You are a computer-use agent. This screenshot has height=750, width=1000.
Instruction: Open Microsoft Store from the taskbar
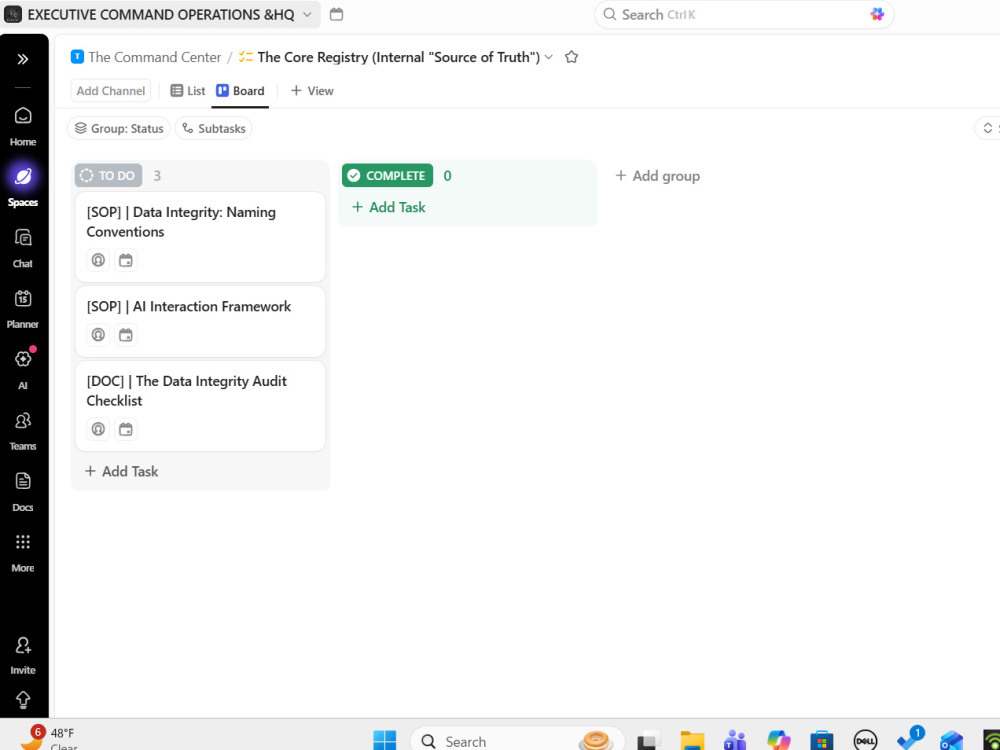tap(821, 740)
